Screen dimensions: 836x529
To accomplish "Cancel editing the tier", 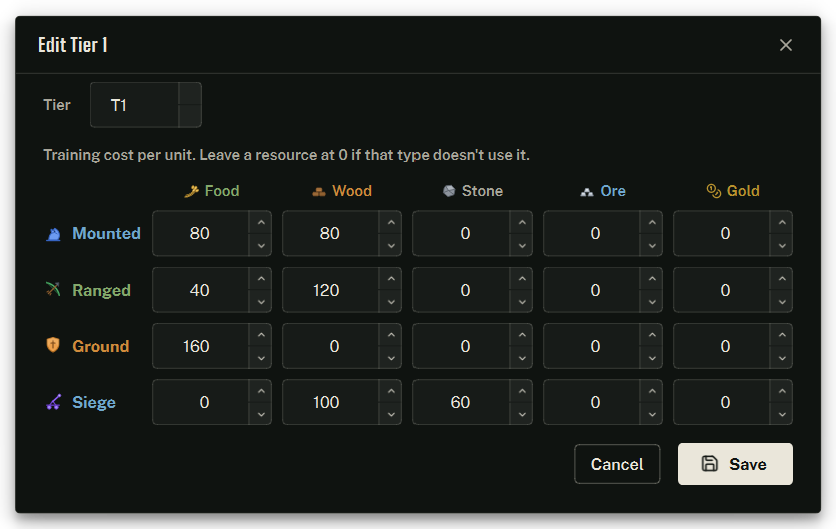I will click(617, 464).
